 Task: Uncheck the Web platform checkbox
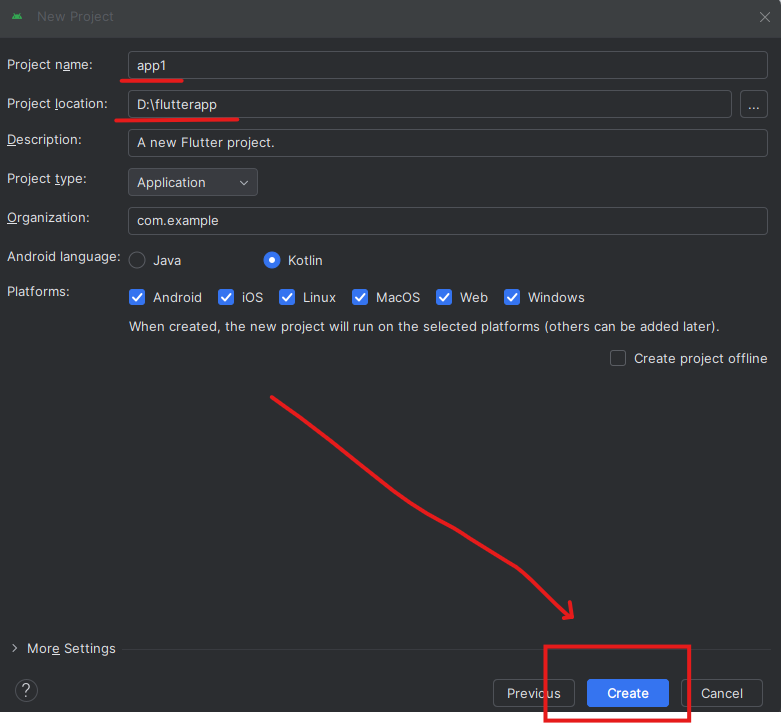click(444, 297)
